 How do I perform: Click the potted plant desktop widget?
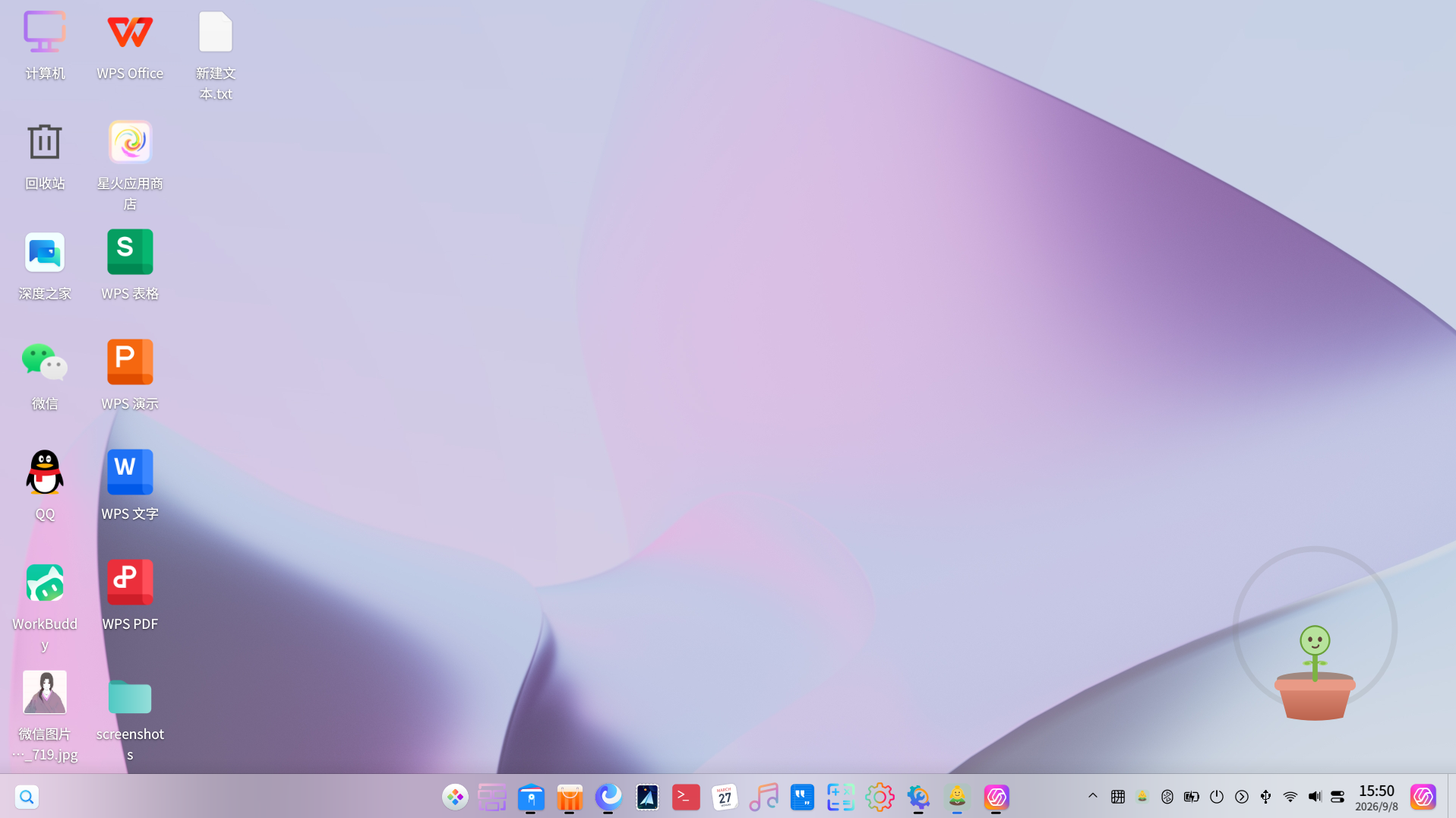tap(1315, 673)
